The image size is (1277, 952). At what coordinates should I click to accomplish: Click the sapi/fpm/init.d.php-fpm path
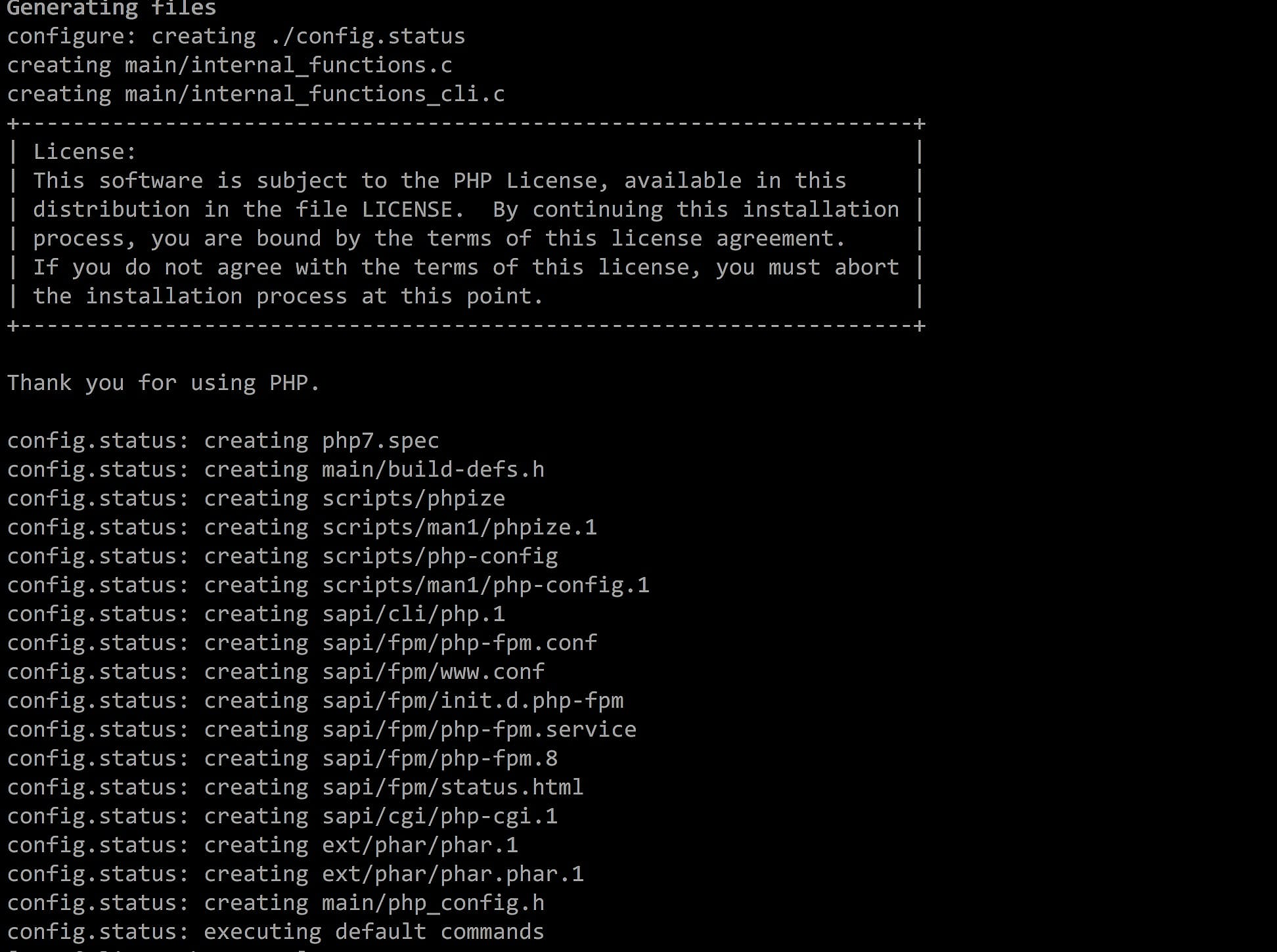(472, 701)
